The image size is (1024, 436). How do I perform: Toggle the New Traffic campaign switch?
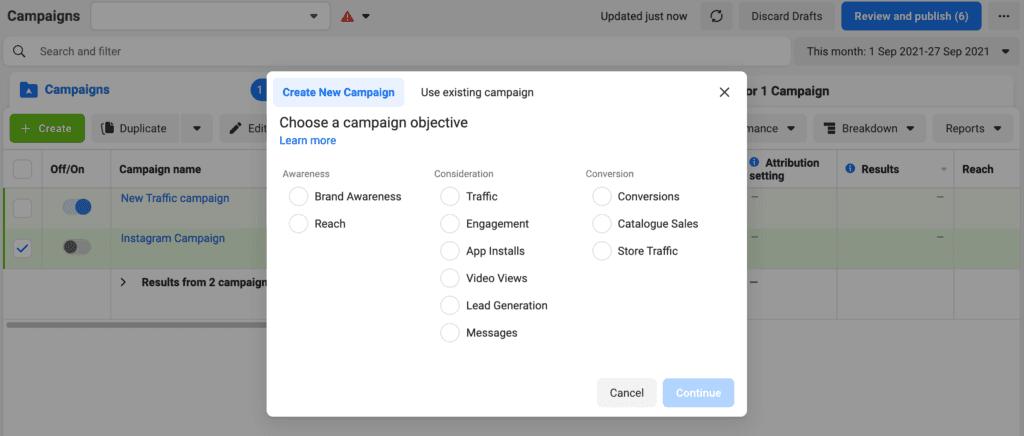[x=77, y=206]
